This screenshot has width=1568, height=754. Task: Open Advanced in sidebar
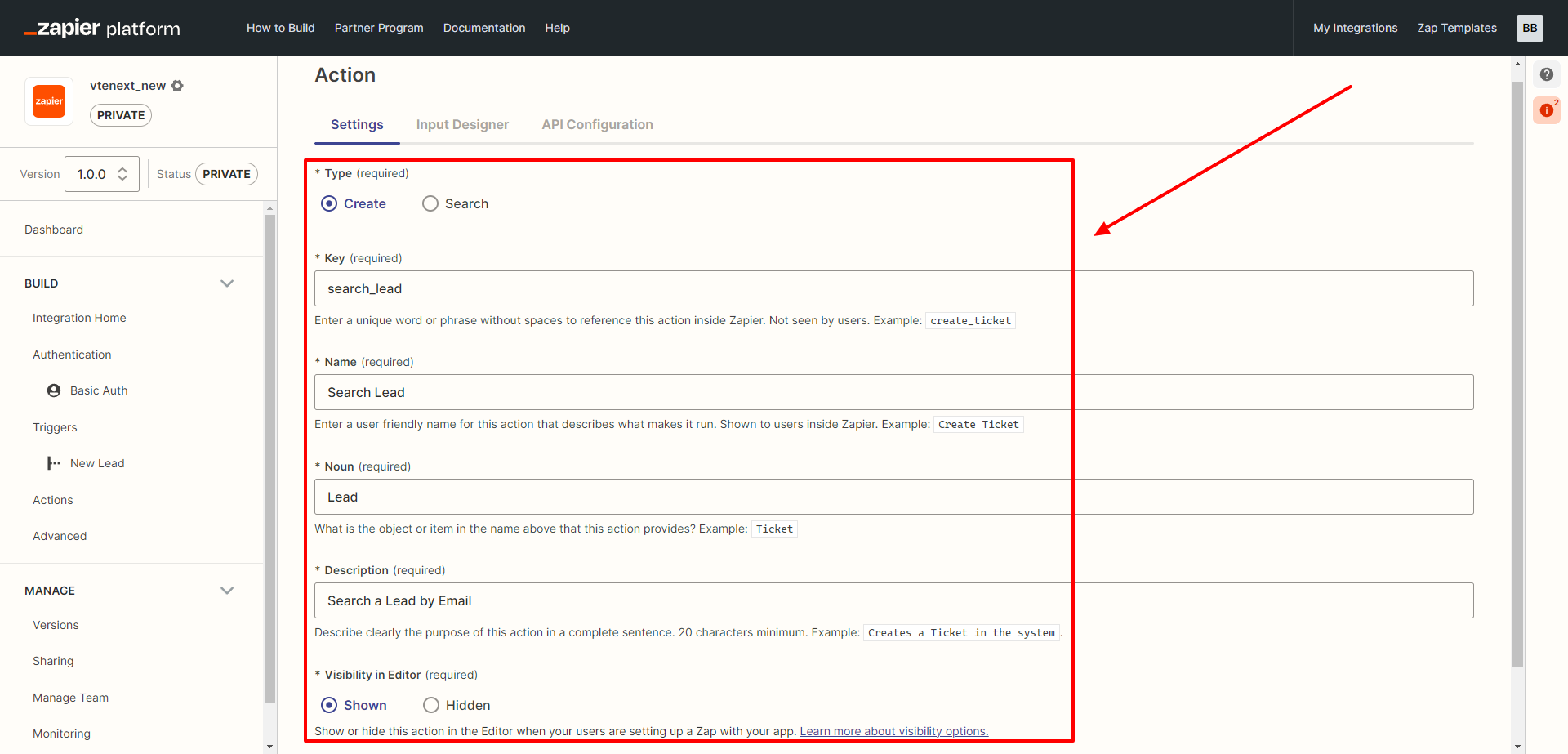click(x=60, y=536)
